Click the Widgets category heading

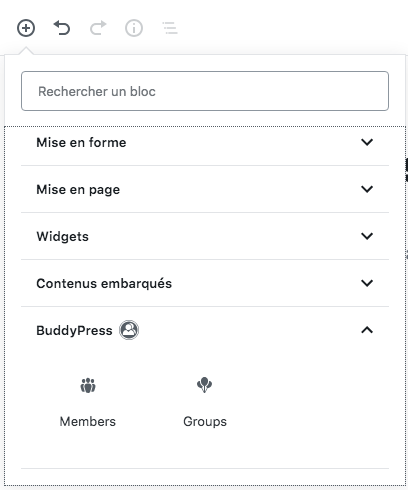[x=63, y=237]
